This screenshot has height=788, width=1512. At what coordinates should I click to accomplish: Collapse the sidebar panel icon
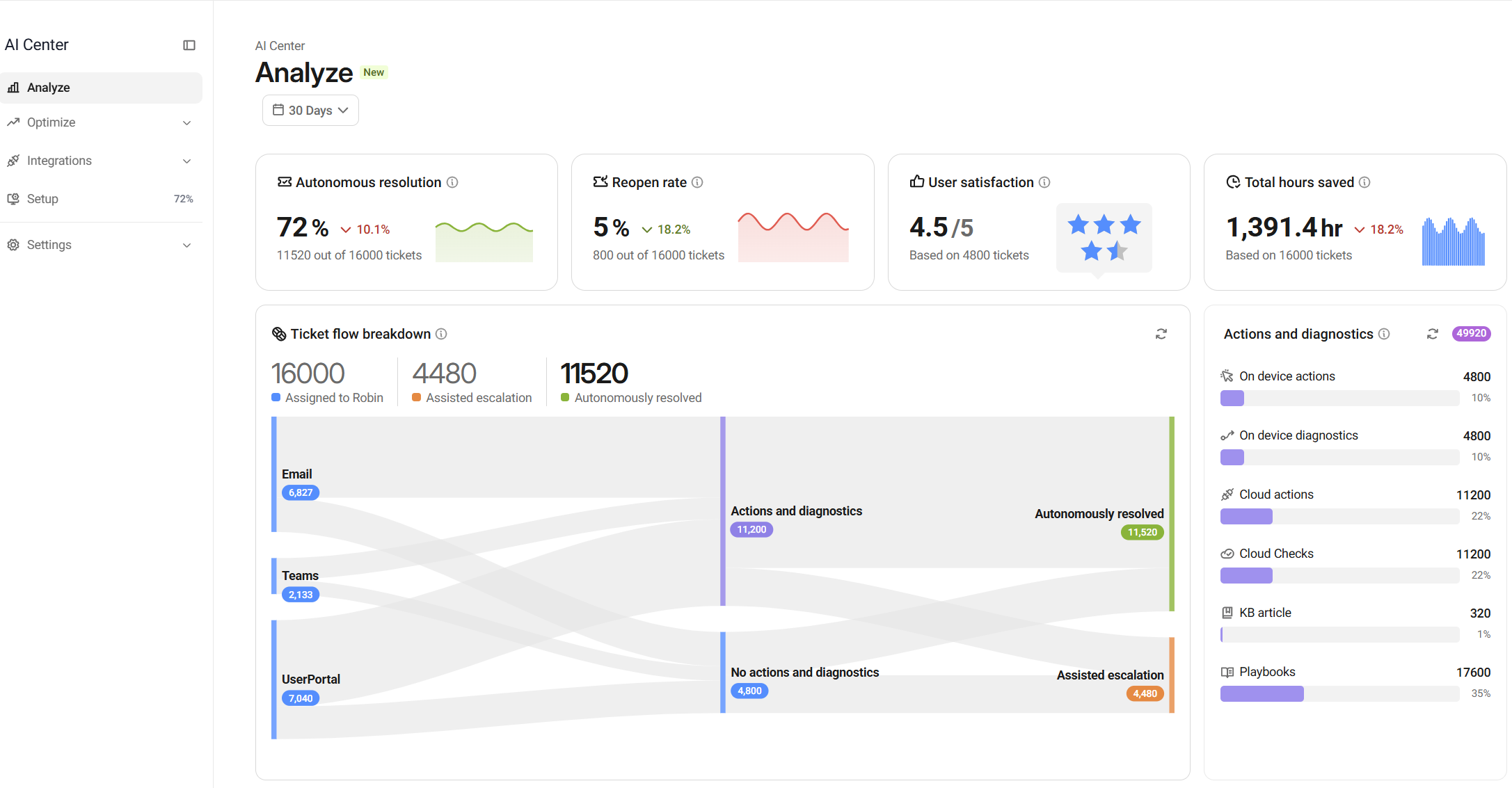click(189, 45)
